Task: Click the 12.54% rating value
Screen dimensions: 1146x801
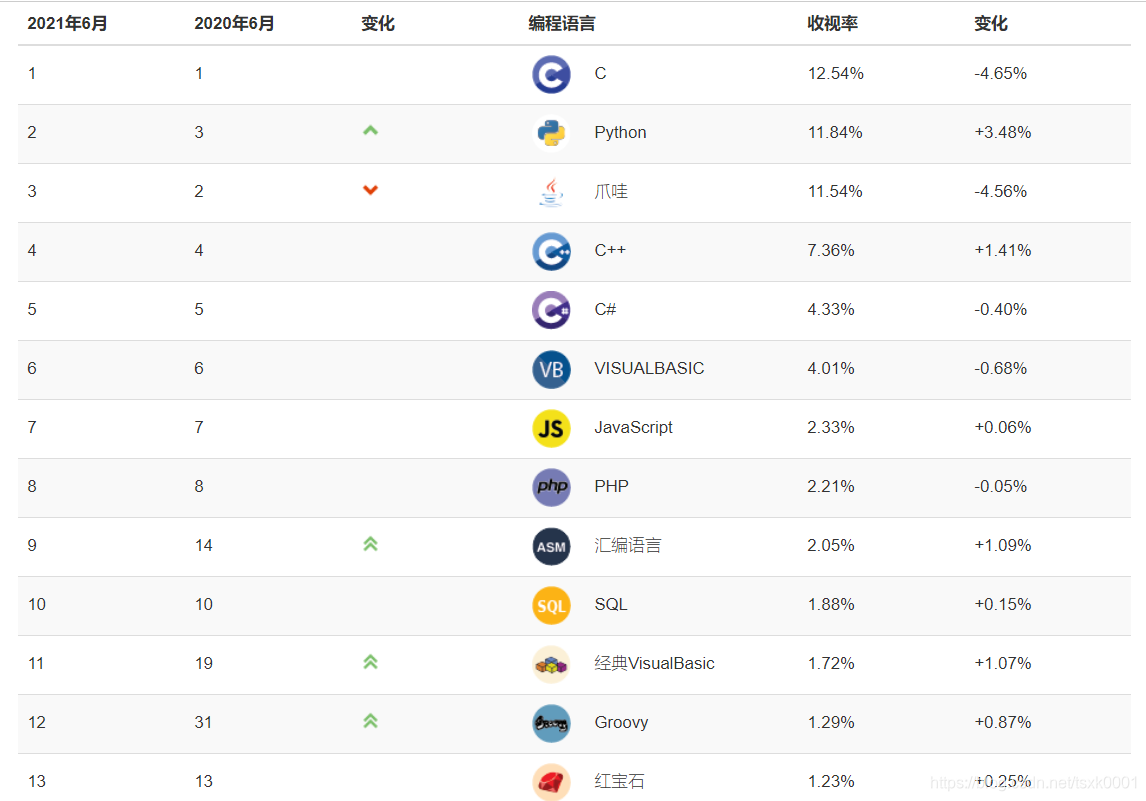Action: pos(835,74)
